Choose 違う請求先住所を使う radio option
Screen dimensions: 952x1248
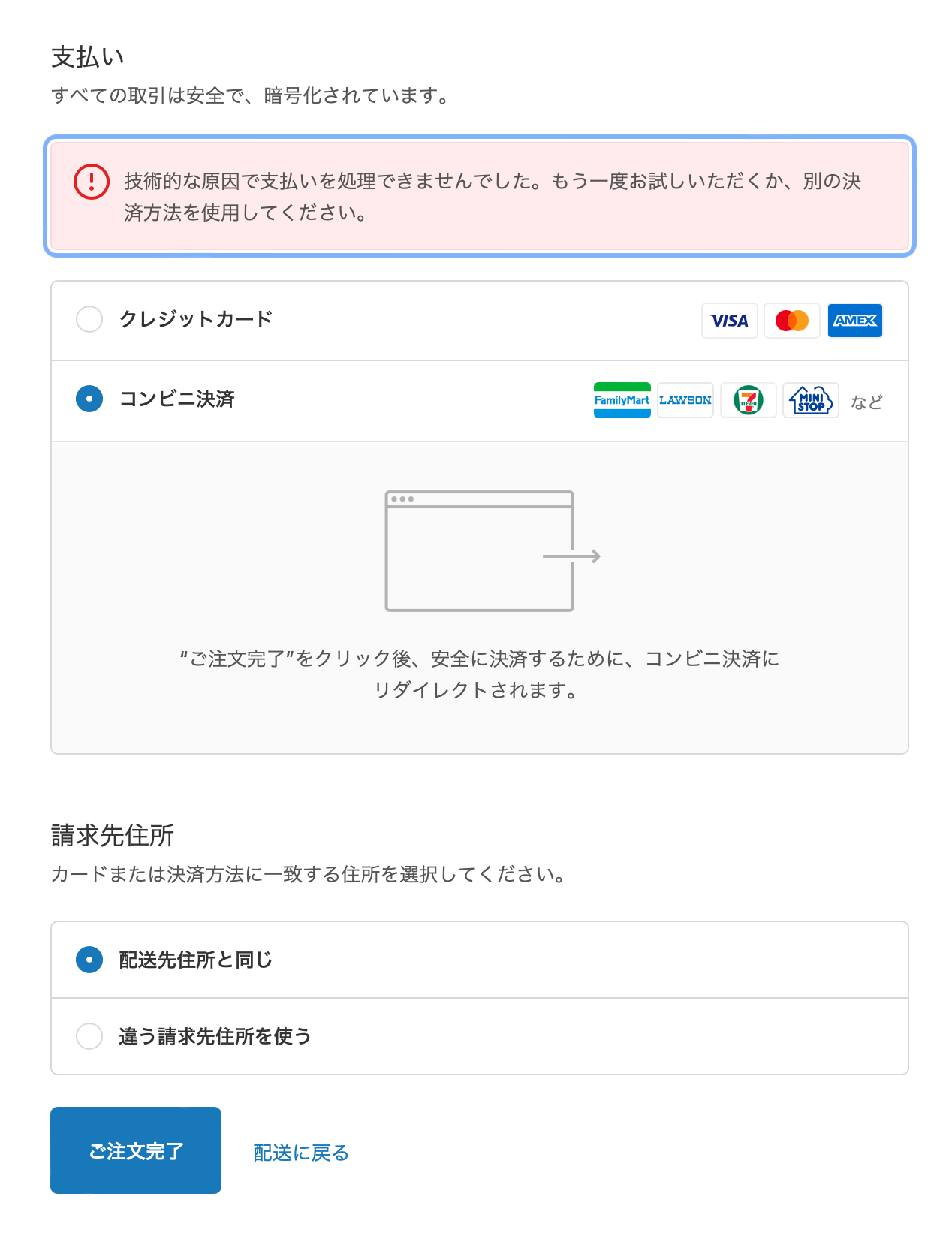[x=89, y=1036]
